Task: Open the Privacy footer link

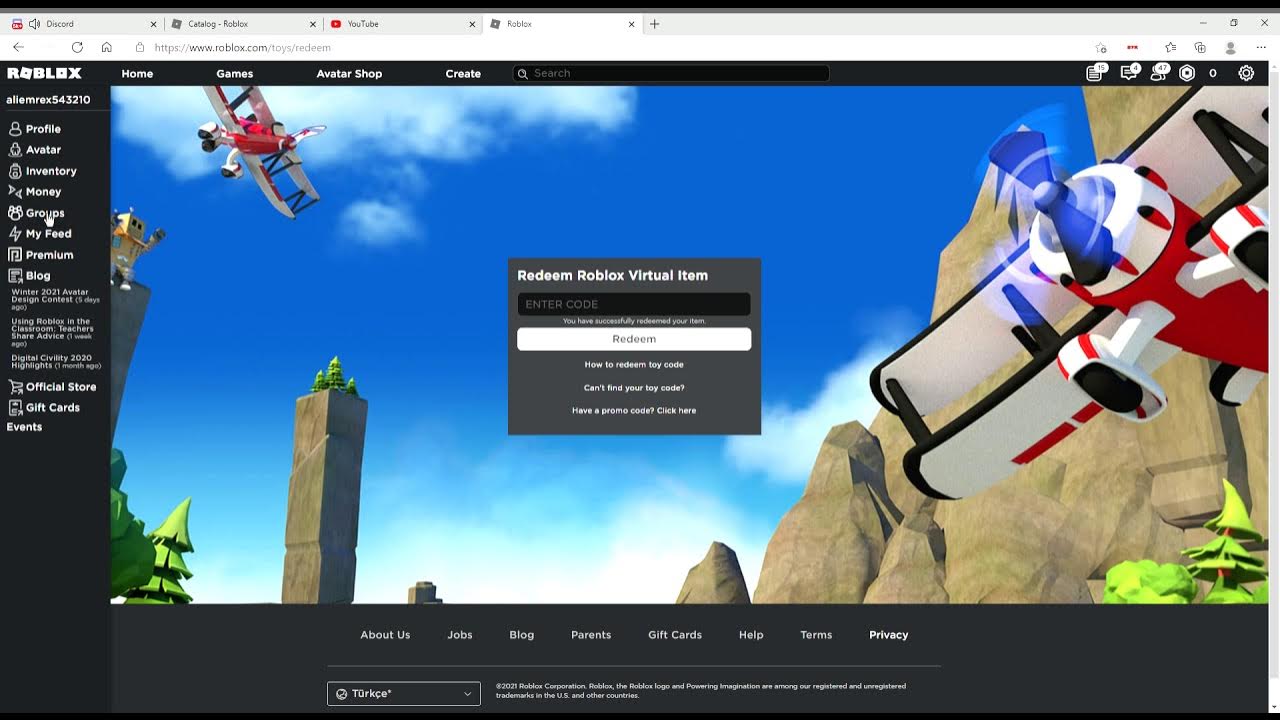Action: pos(889,635)
